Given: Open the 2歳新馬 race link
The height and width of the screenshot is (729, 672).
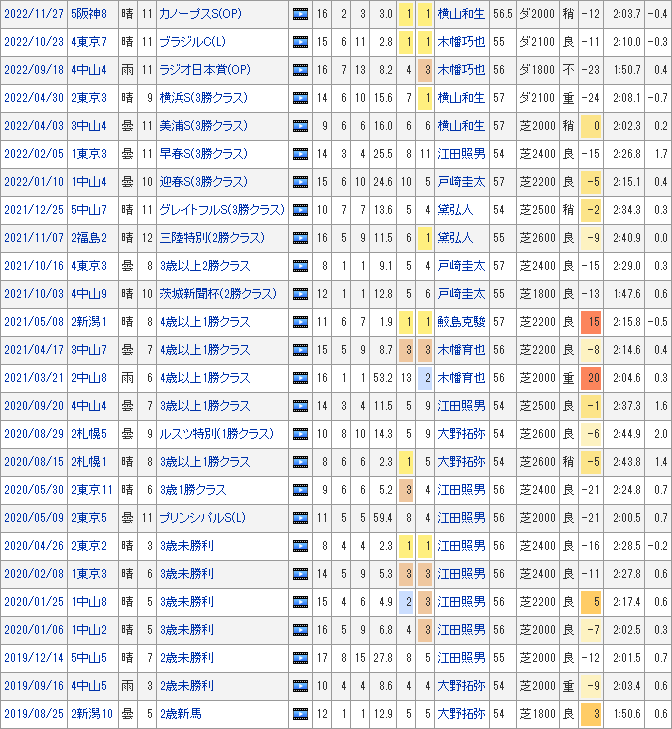Looking at the screenshot, I should point(181,714).
